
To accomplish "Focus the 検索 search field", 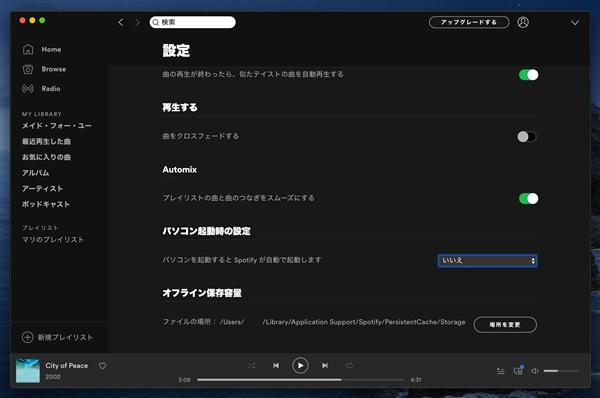I will (x=192, y=22).
